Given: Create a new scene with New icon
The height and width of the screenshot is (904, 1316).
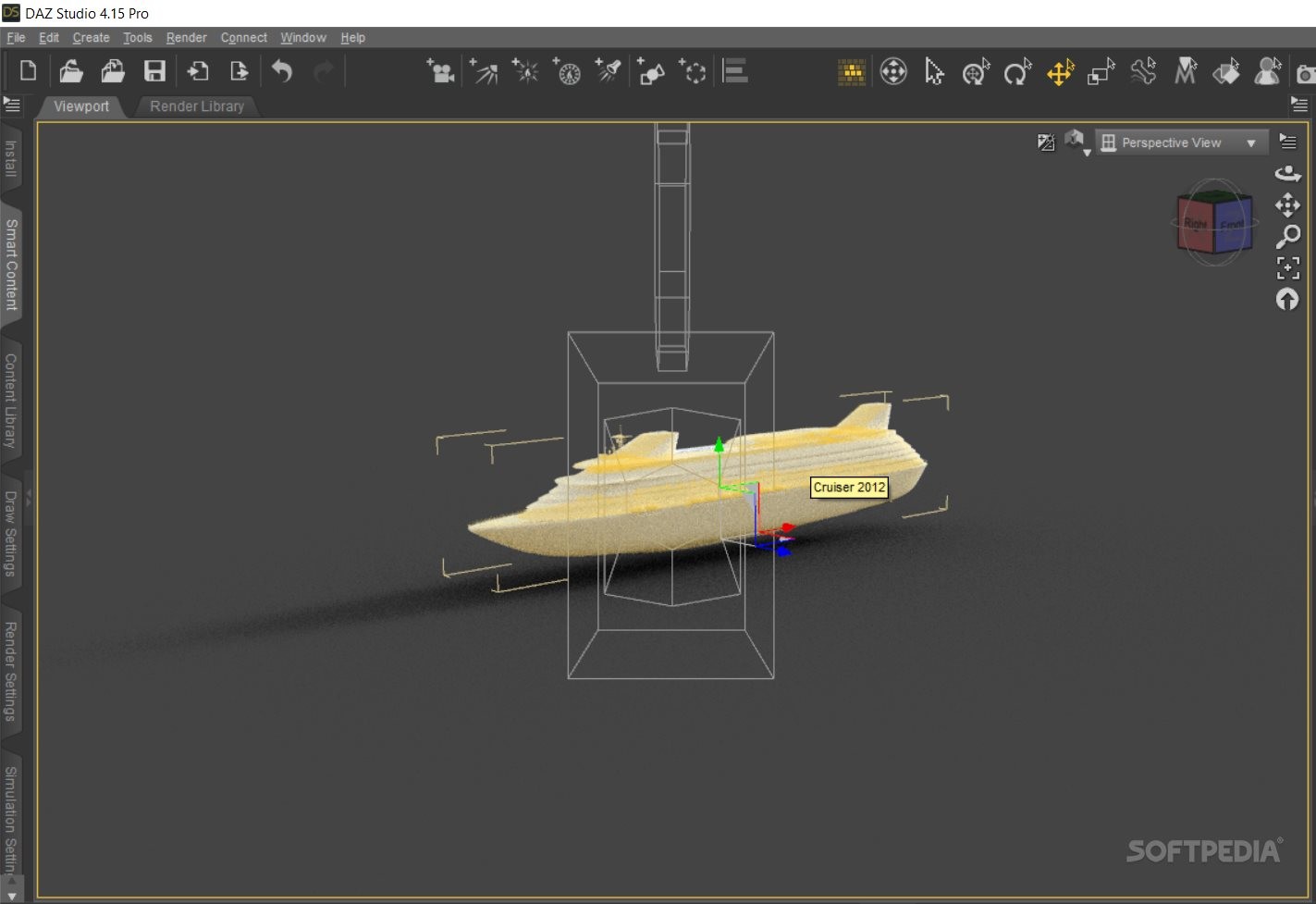Looking at the screenshot, I should tap(28, 71).
